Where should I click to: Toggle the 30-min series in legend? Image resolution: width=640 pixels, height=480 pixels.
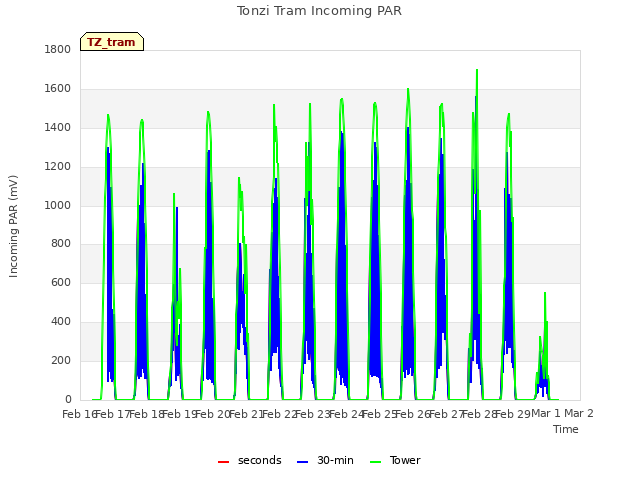[x=325, y=460]
